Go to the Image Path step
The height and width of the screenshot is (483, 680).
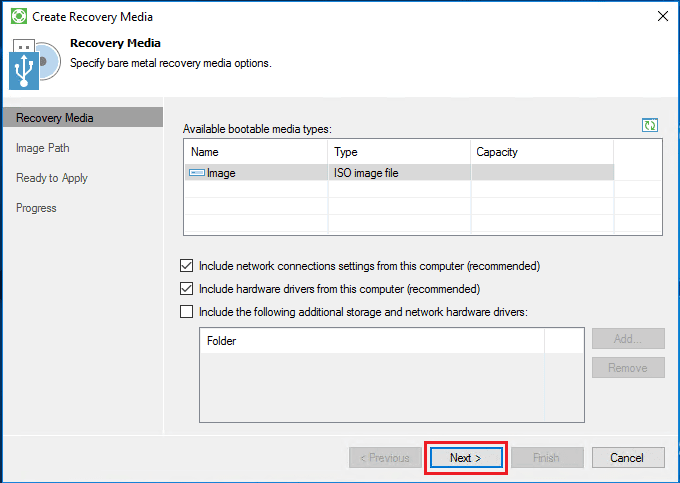tap(43, 148)
